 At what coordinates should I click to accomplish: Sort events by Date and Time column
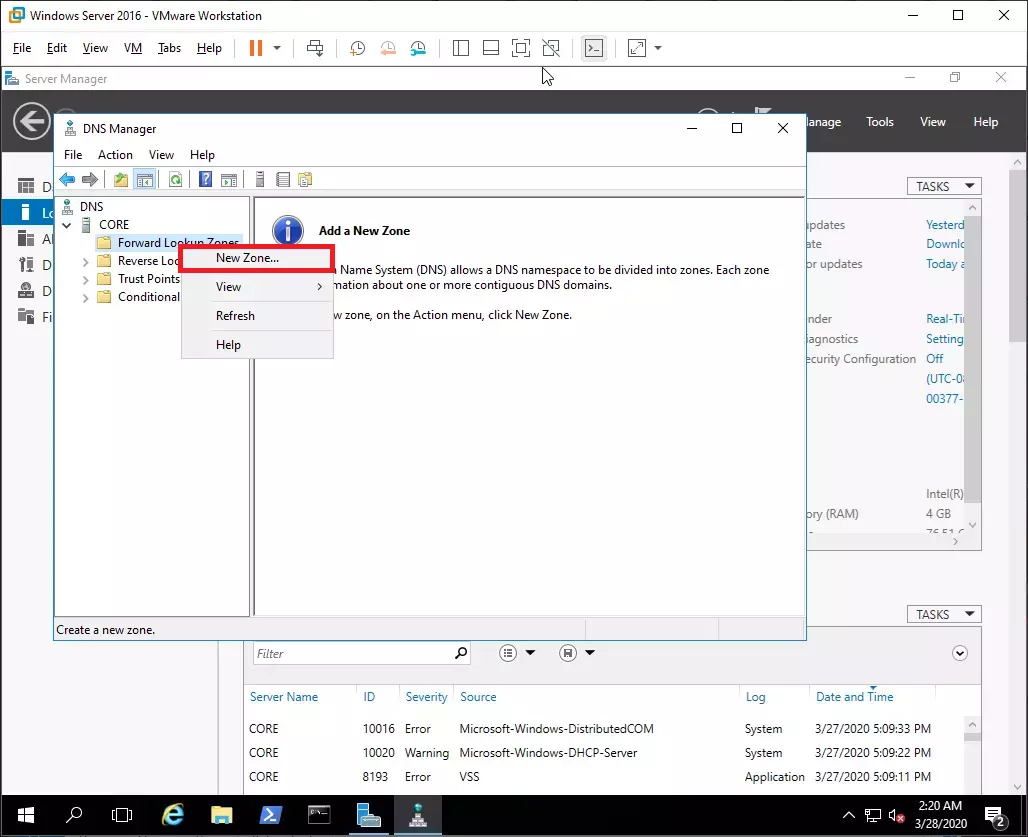tap(854, 697)
